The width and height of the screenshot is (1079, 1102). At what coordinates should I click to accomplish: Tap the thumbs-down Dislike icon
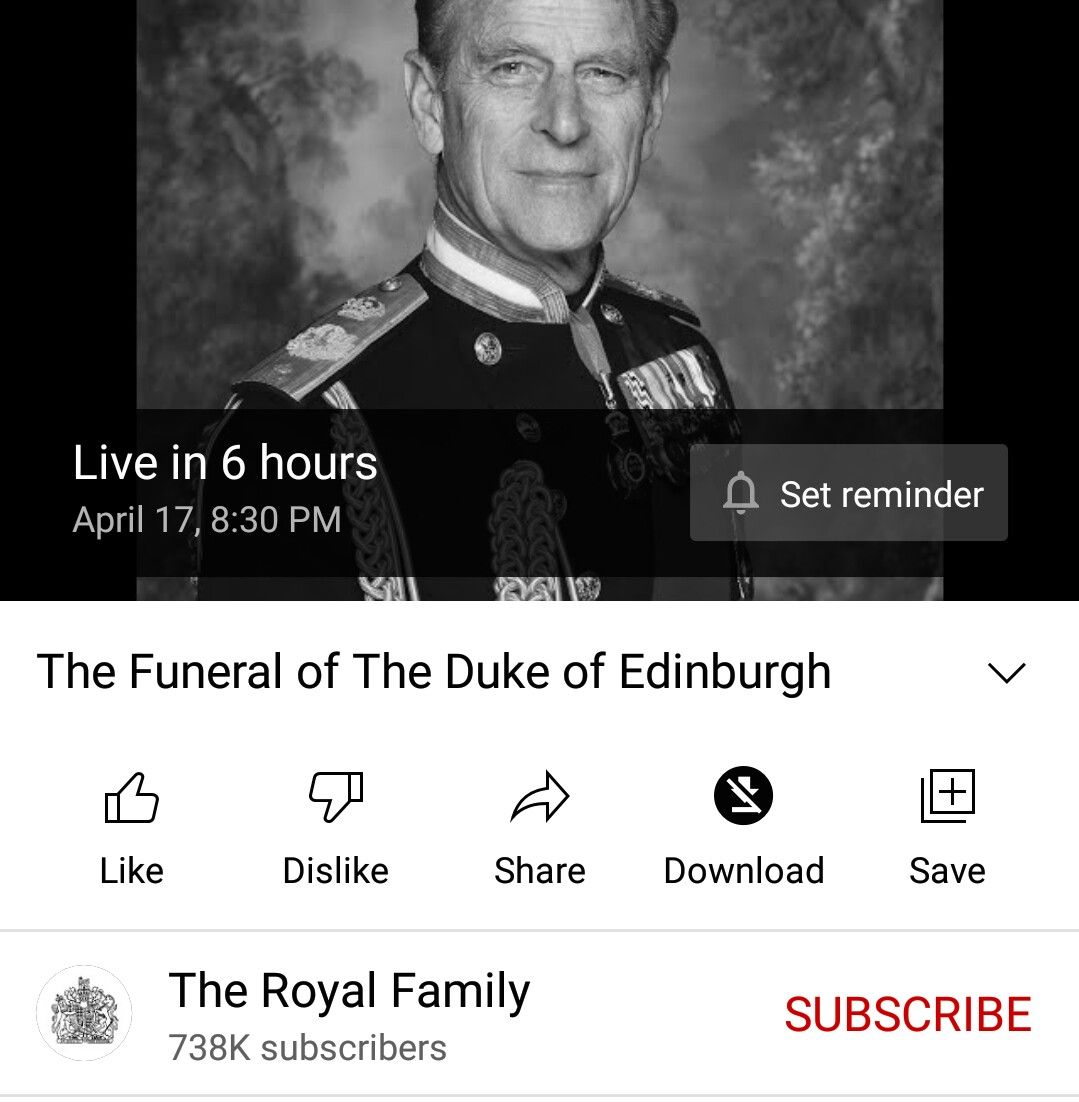click(x=336, y=797)
